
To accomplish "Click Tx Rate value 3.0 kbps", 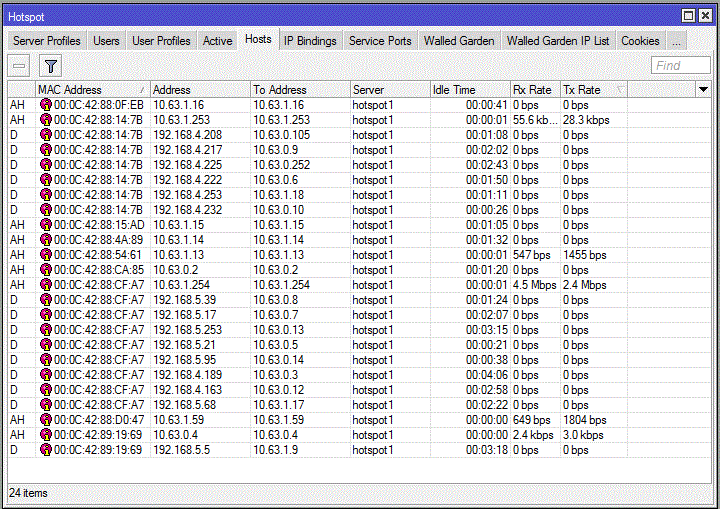I will (583, 435).
